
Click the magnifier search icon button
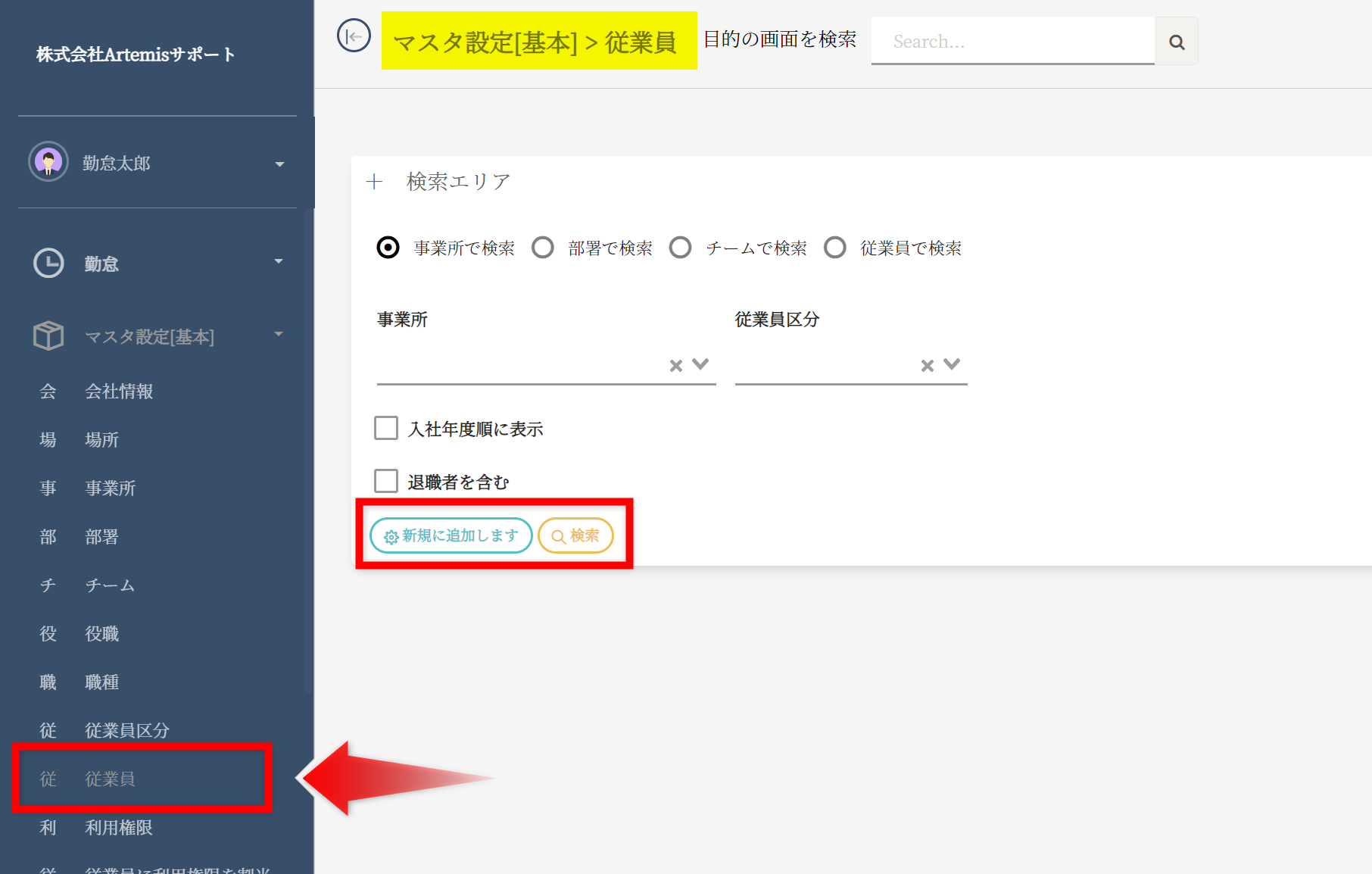point(1176,42)
